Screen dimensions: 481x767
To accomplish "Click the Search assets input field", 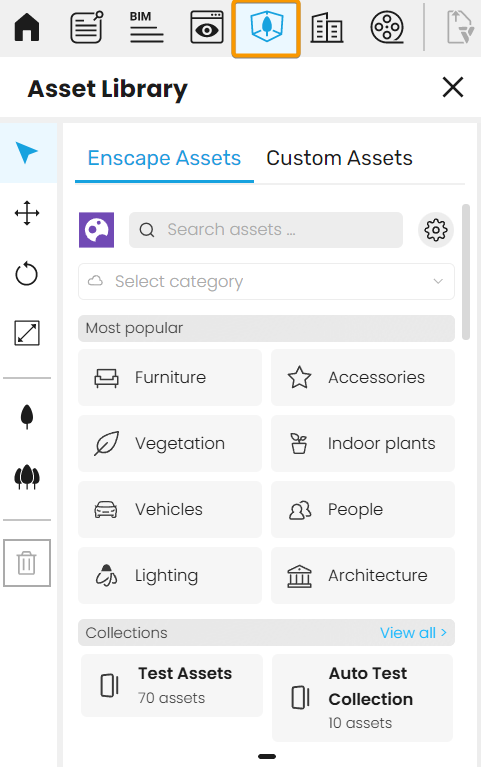I will pos(266,230).
